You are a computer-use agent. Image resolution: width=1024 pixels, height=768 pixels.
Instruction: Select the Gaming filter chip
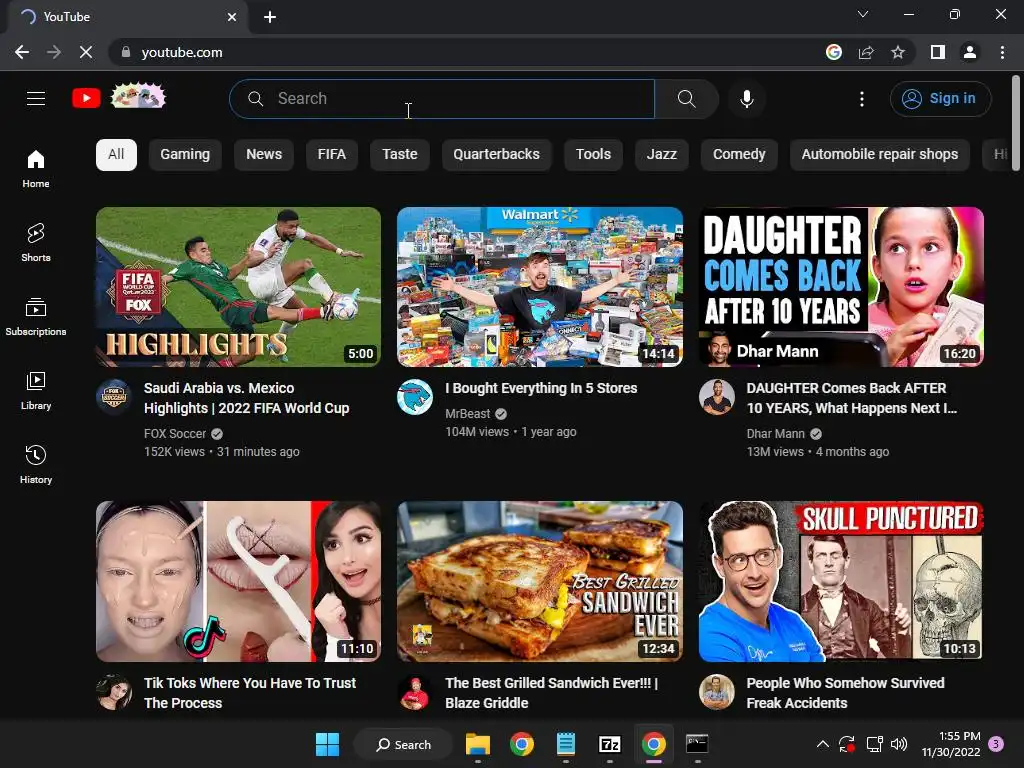[185, 155]
